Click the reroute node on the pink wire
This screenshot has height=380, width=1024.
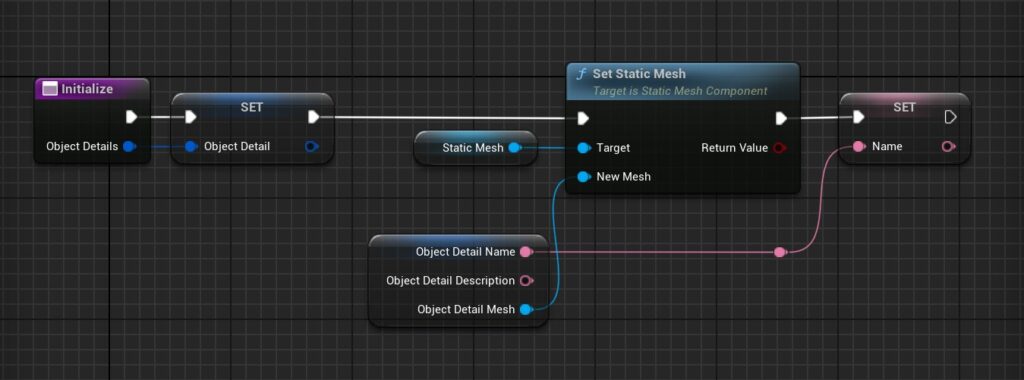tap(780, 252)
